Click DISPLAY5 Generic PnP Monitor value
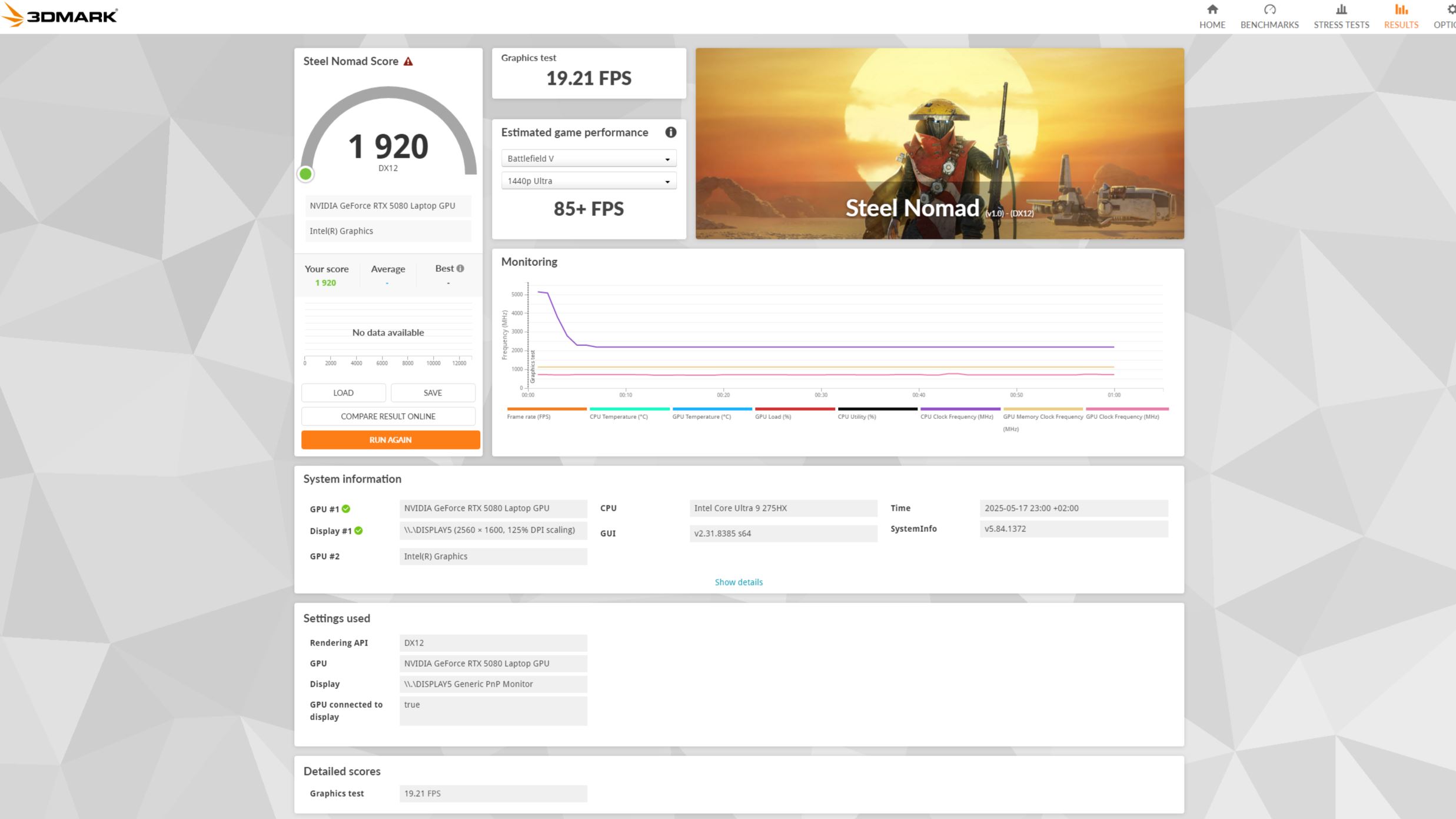The width and height of the screenshot is (1456, 819). pyautogui.click(x=493, y=684)
